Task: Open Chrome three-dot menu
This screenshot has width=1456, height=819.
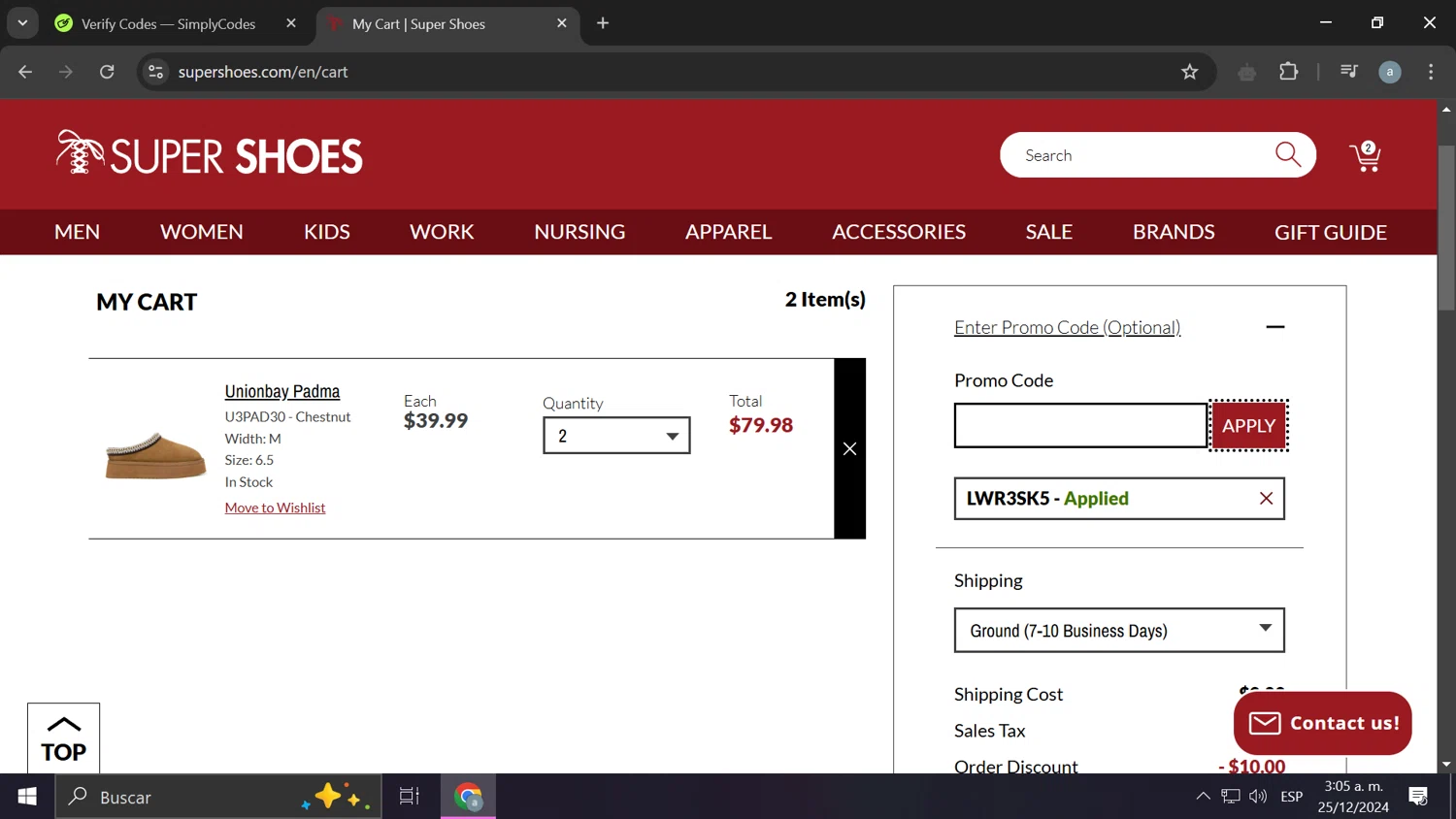Action: coord(1431,72)
